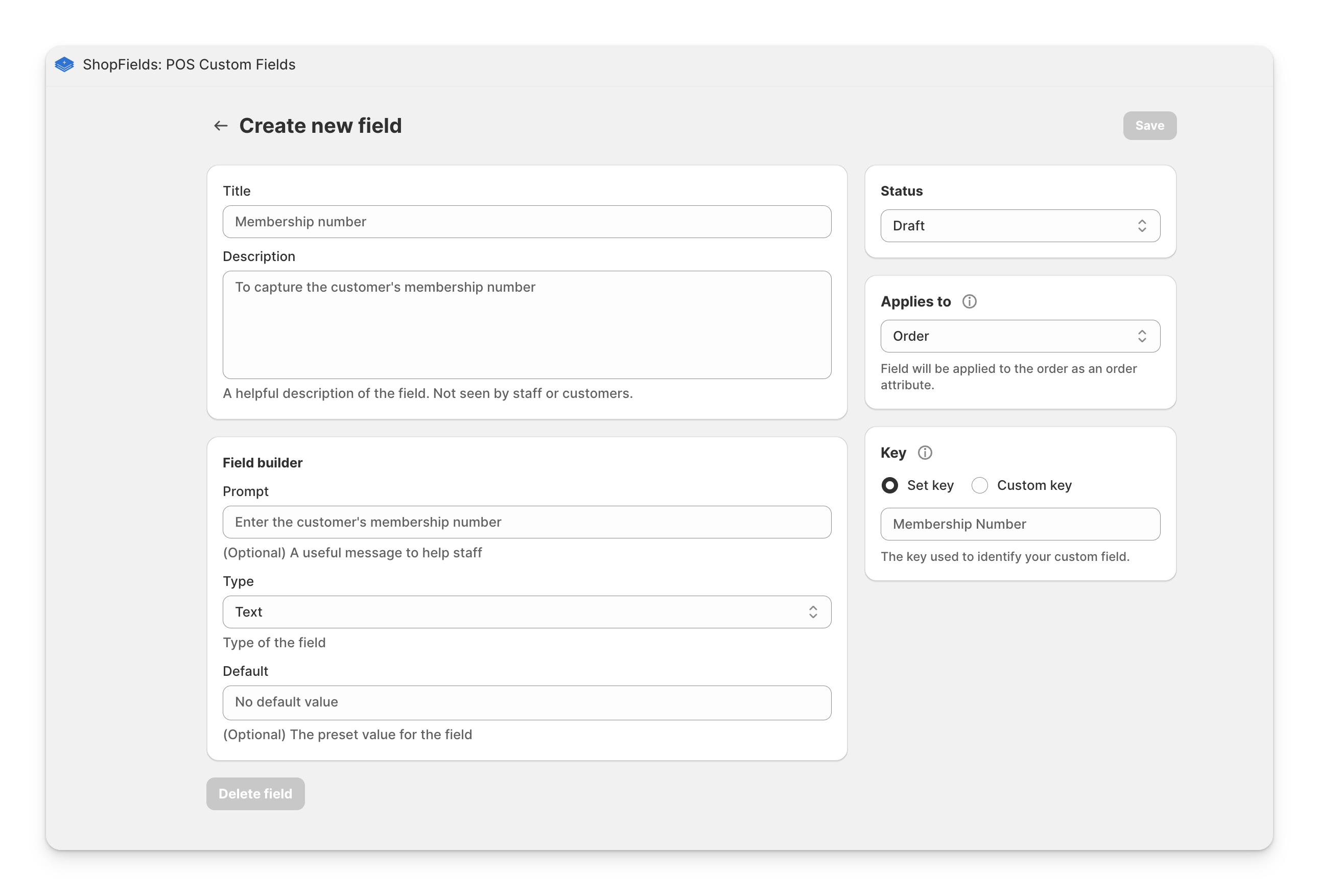Viewport: 1319px width, 896px height.
Task: Open the Status dropdown showing Draft
Action: tap(1020, 225)
